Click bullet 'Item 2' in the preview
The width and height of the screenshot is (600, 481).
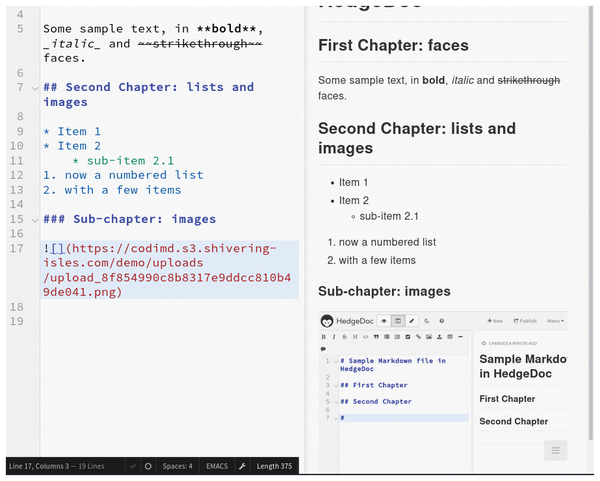pyautogui.click(x=354, y=201)
